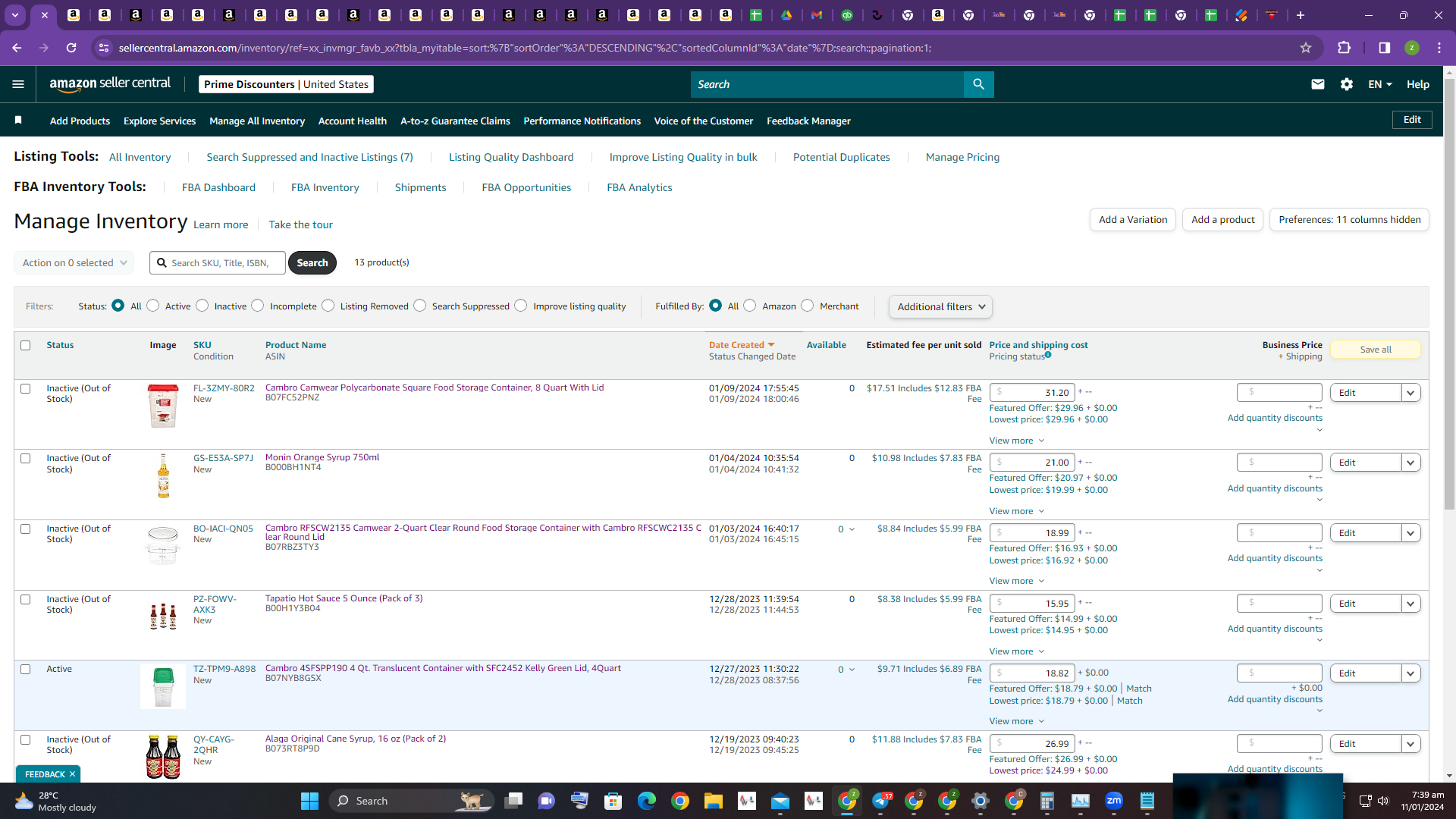Filter fulfilled by Amazon
1456x819 pixels.
(x=750, y=306)
